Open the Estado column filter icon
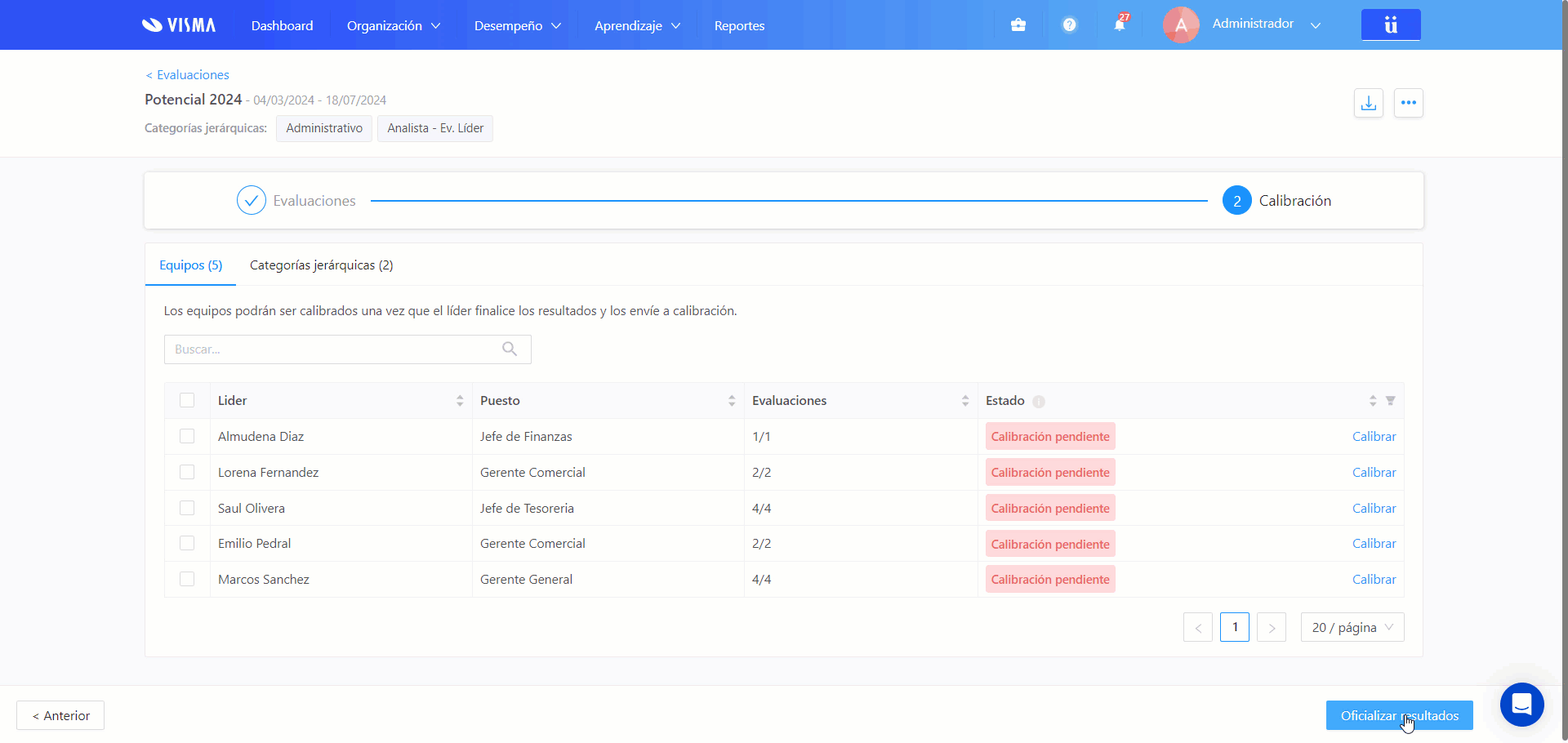Screen dimensions: 1568x743 1391,401
